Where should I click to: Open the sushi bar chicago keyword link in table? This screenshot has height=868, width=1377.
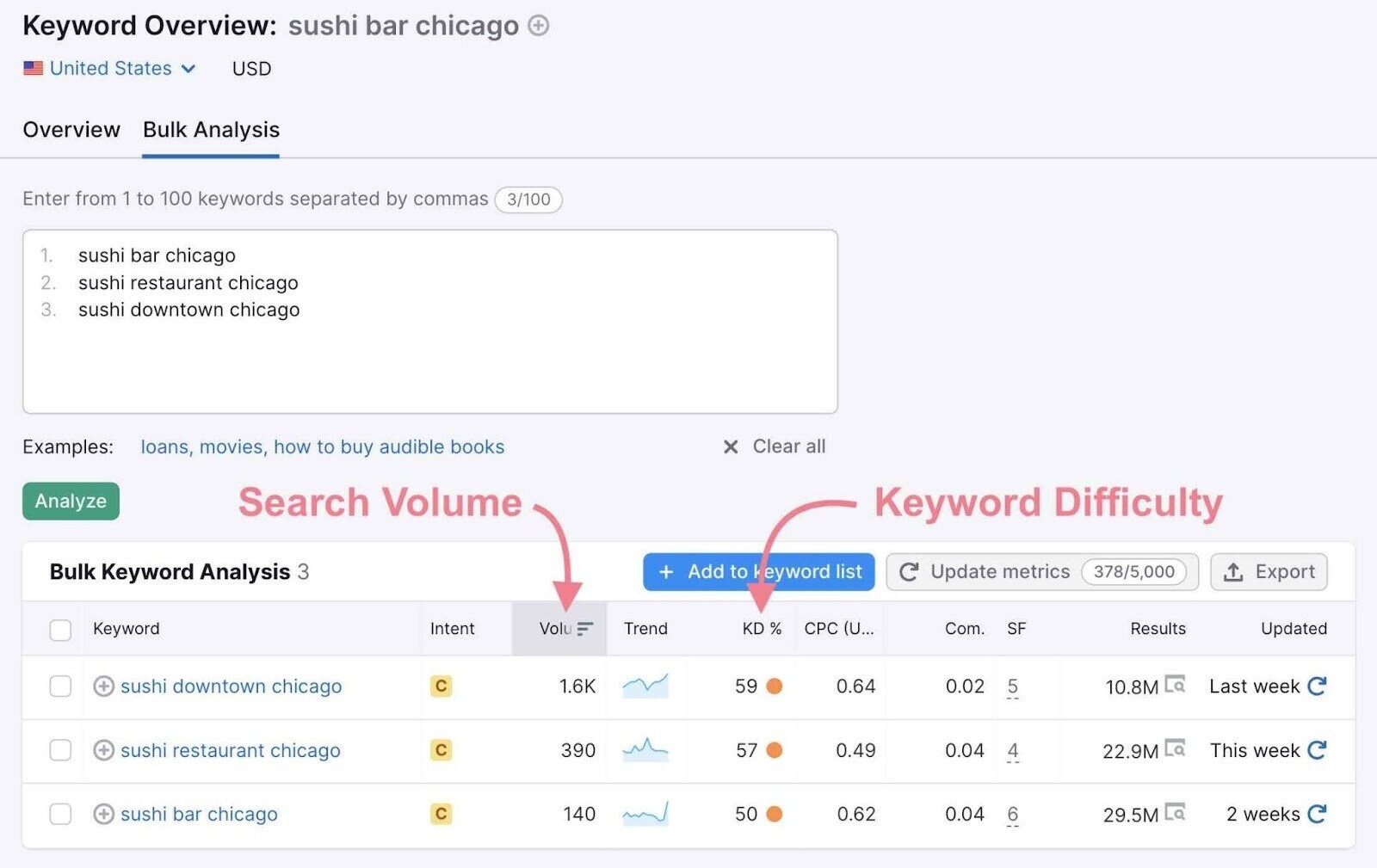tap(199, 814)
